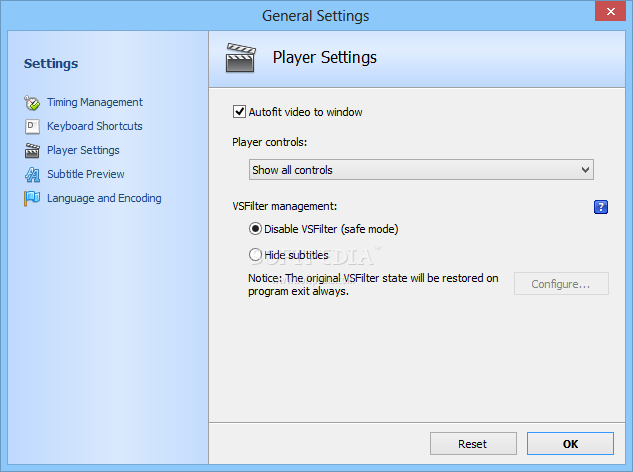Image resolution: width=633 pixels, height=472 pixels.
Task: Toggle Autofit video to window checkbox
Action: point(239,111)
